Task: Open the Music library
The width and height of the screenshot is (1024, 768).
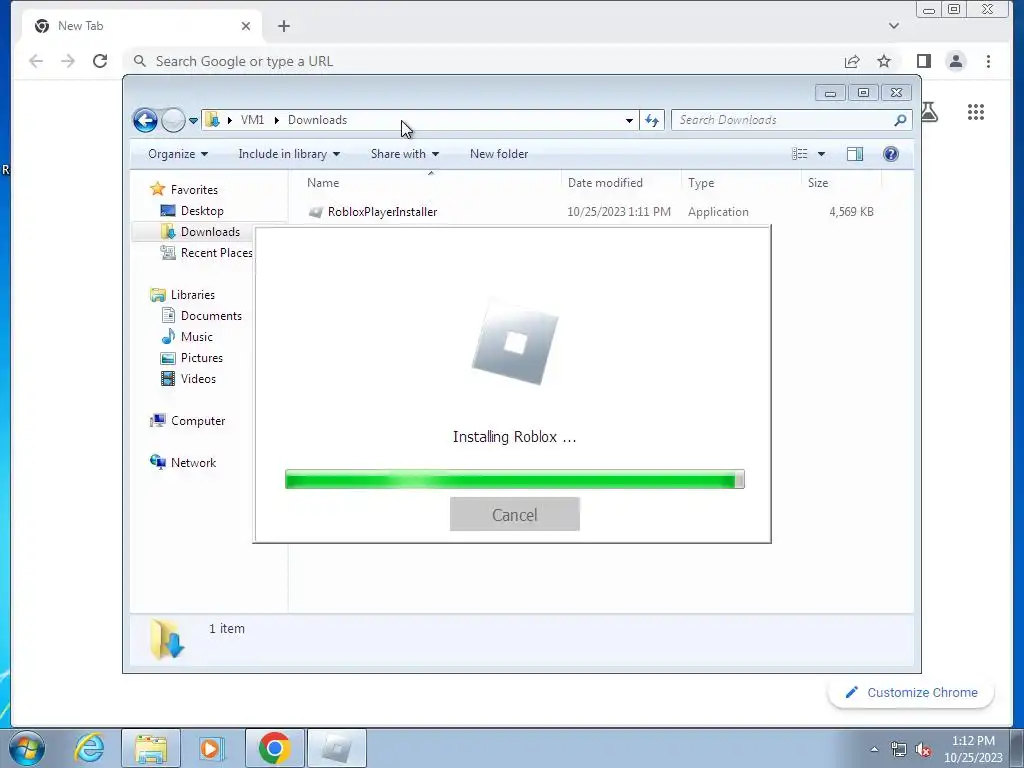Action: coord(197,336)
